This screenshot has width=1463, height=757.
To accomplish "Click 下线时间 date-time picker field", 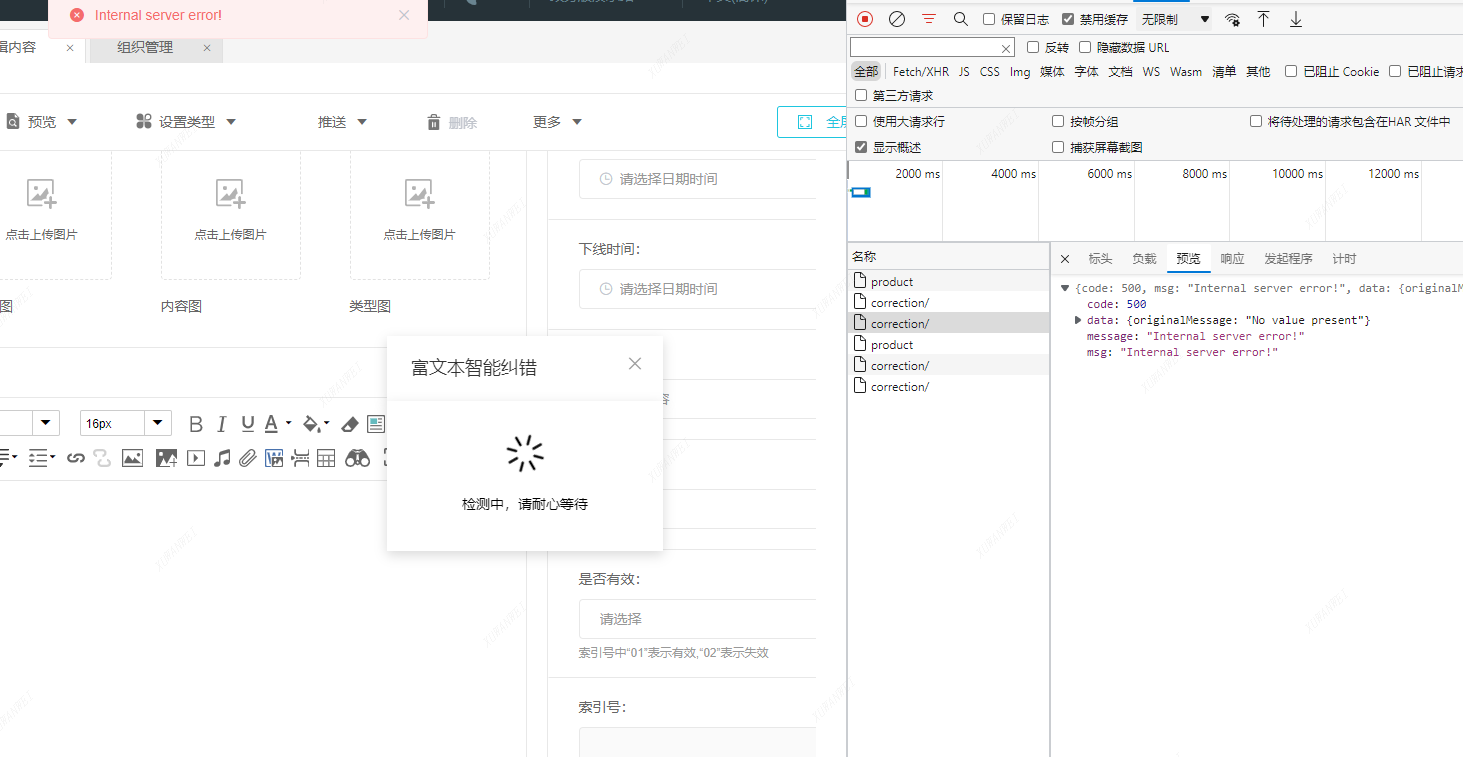I will coord(698,289).
